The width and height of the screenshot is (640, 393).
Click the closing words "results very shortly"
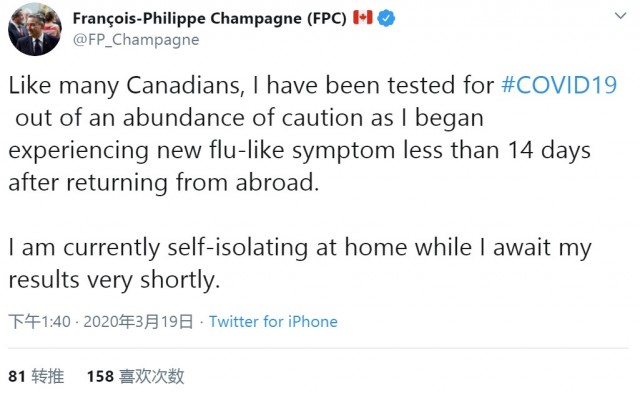pyautogui.click(x=114, y=280)
